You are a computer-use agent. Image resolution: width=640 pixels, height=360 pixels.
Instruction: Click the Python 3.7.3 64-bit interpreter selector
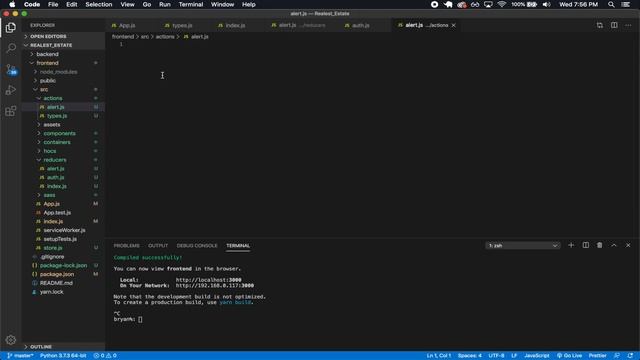[63, 356]
